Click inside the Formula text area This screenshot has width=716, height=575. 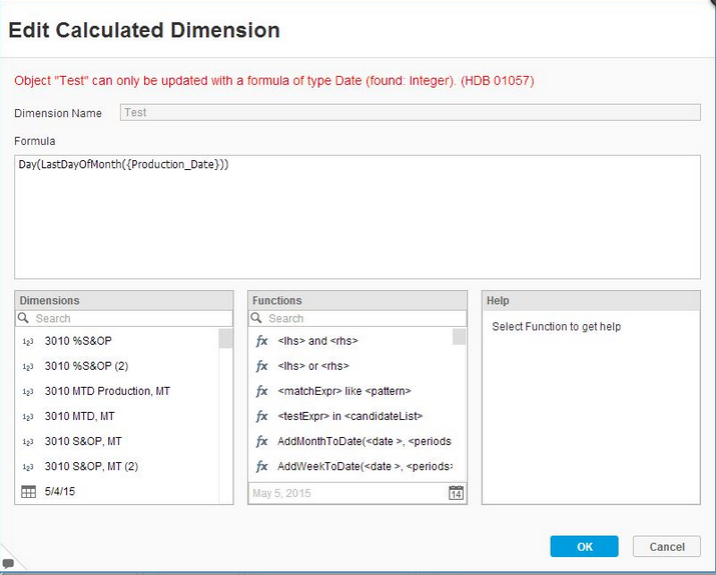click(357, 217)
